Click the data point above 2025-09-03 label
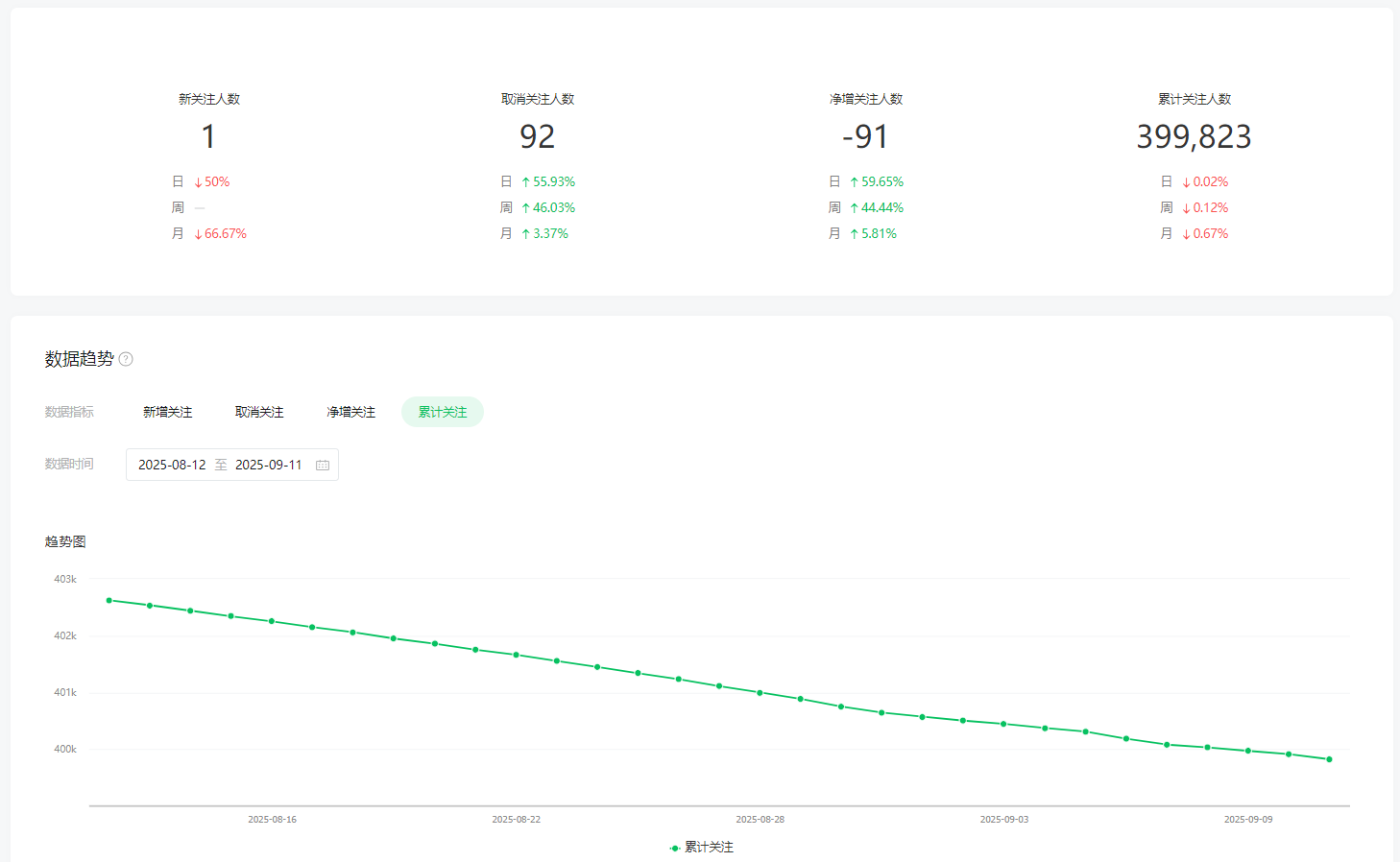This screenshot has height=862, width=1400. pos(1004,724)
